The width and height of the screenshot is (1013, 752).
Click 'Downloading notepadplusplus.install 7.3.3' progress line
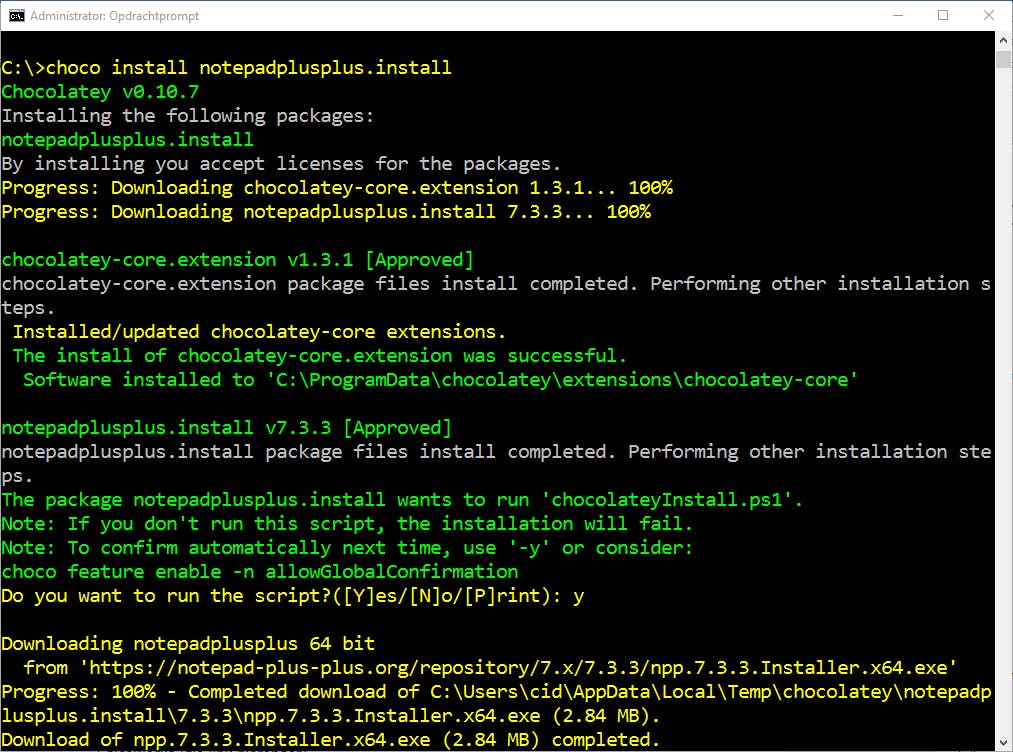pyautogui.click(x=326, y=211)
